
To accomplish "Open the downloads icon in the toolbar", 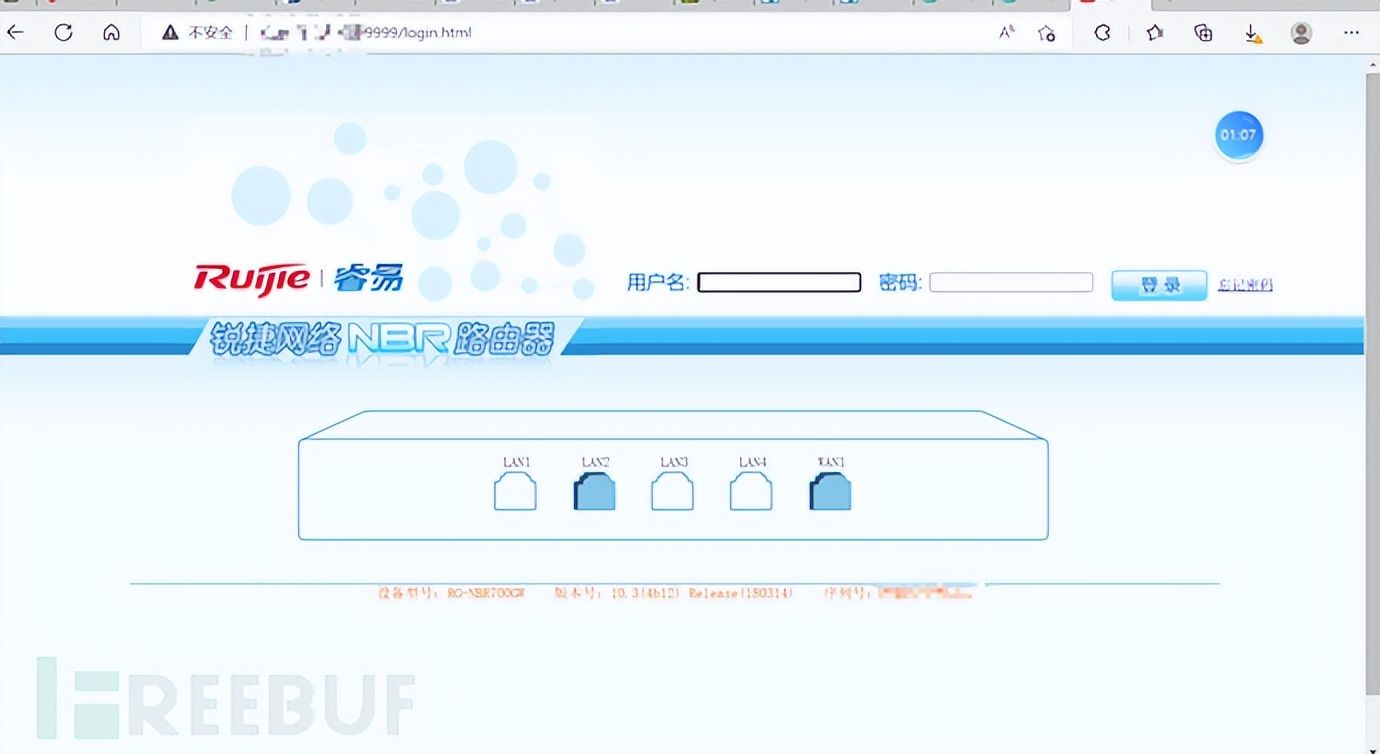I will [1252, 33].
